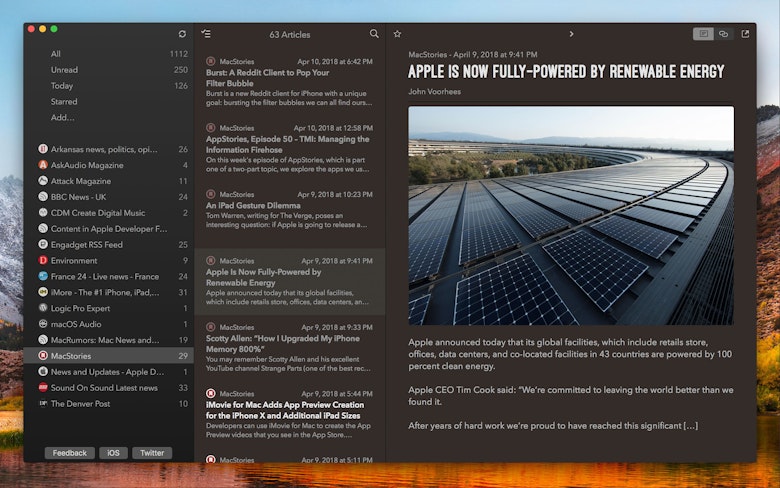
Task: Click the iOS button
Action: [x=113, y=453]
